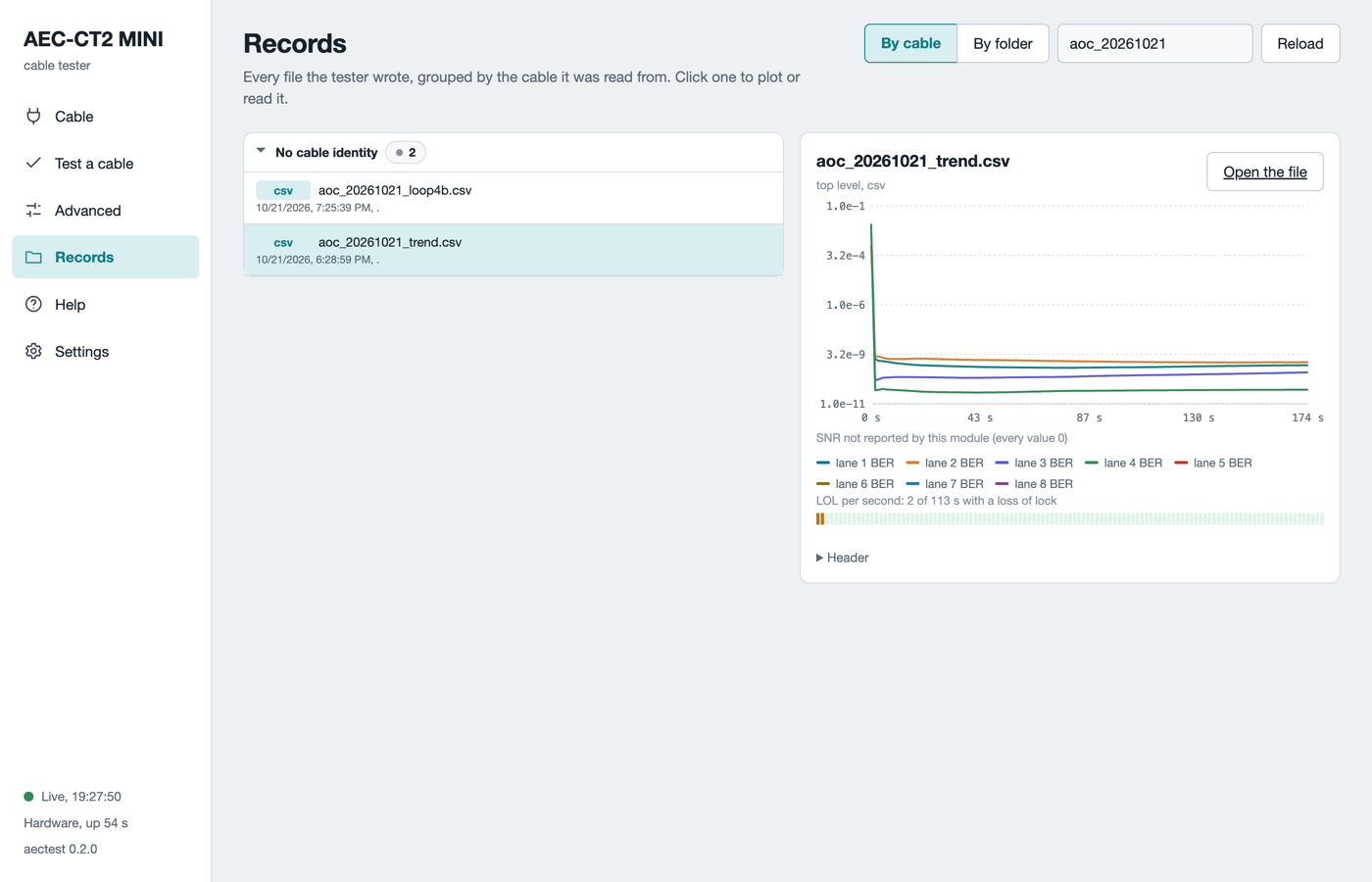This screenshot has width=1372, height=882.
Task: Open the Cable page
Action: click(106, 116)
